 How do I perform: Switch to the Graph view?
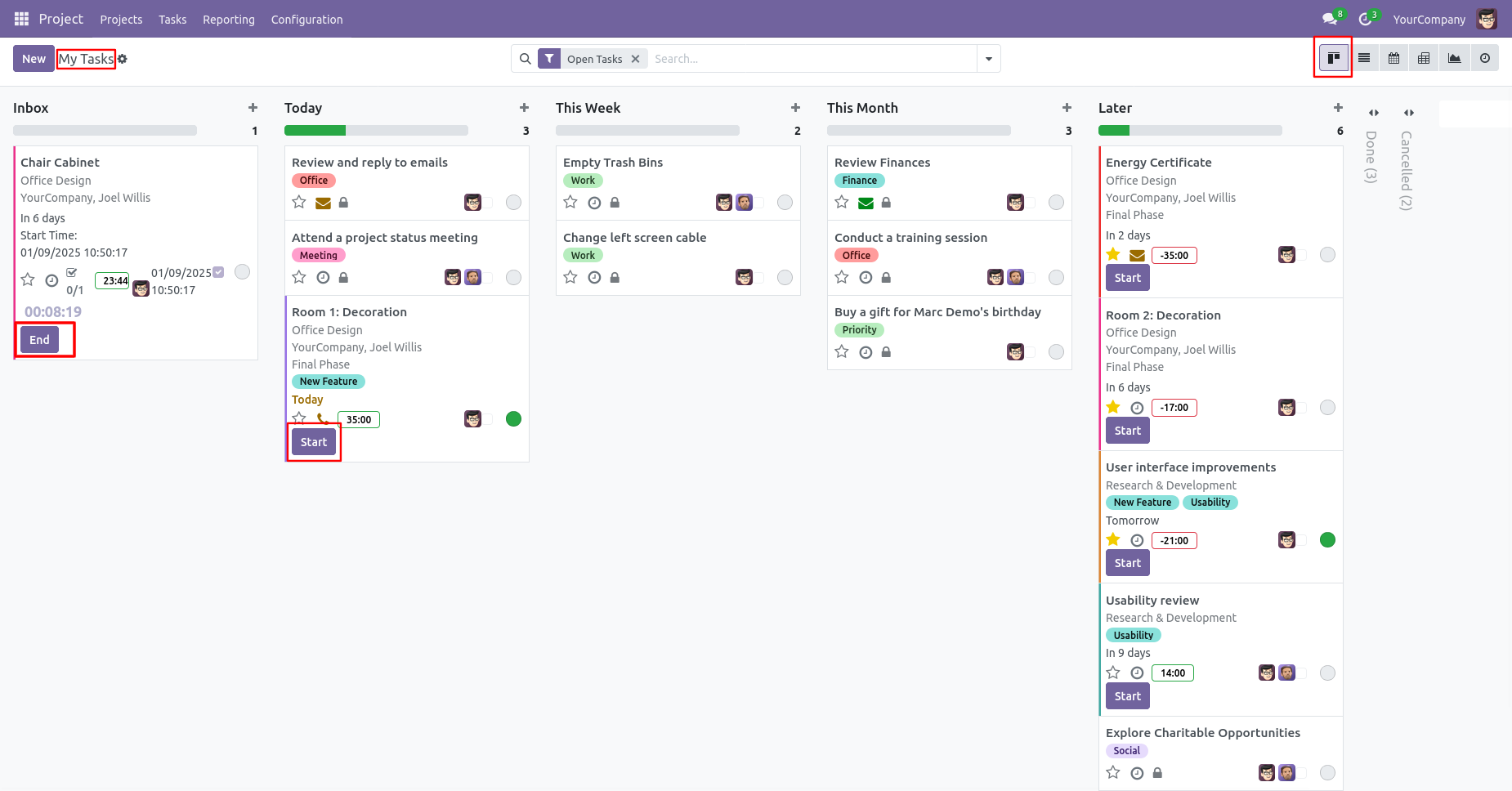pos(1455,58)
